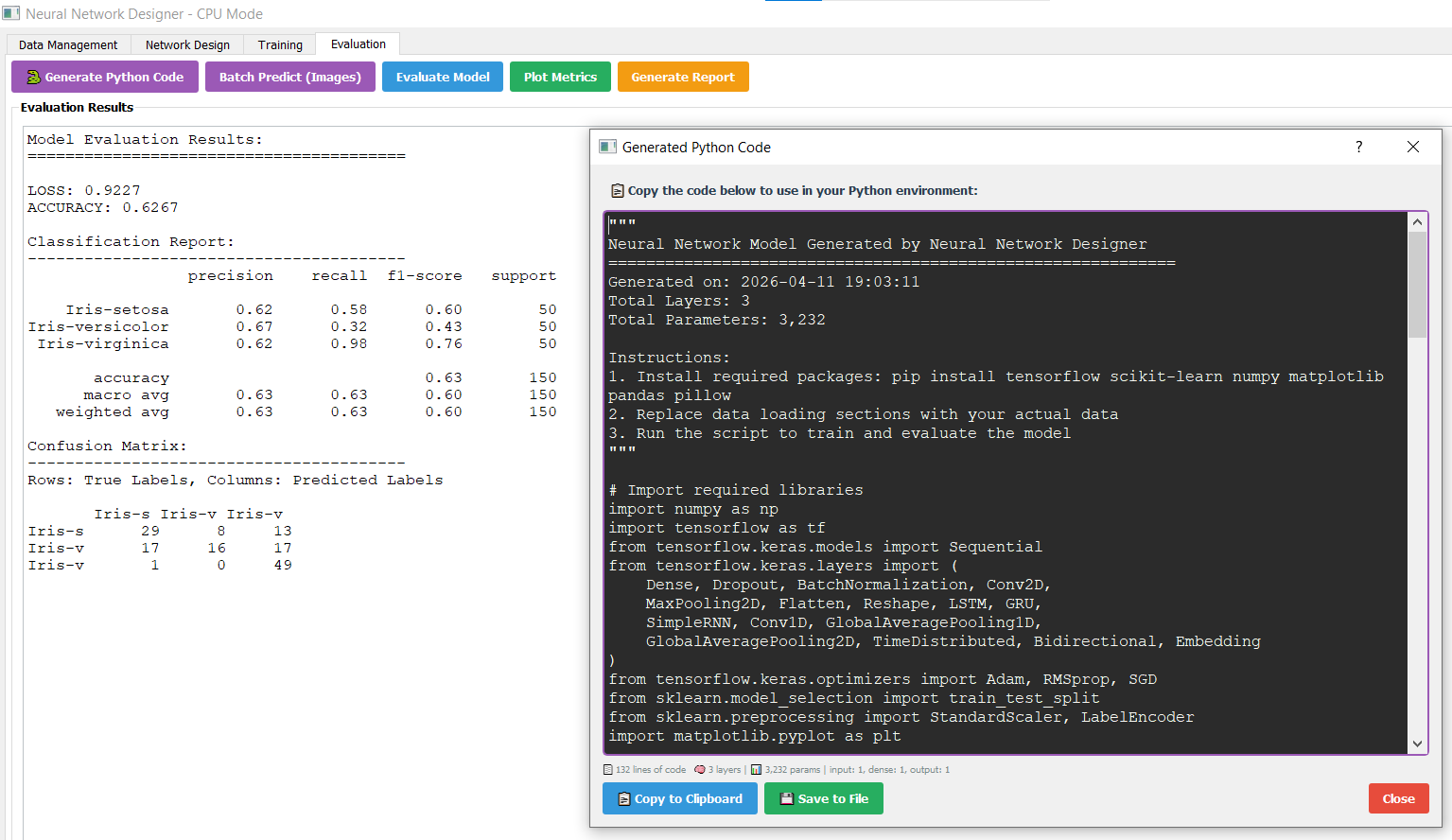The height and width of the screenshot is (840, 1452).
Task: Click the Generated Python Code dialog title icon
Action: 607,147
